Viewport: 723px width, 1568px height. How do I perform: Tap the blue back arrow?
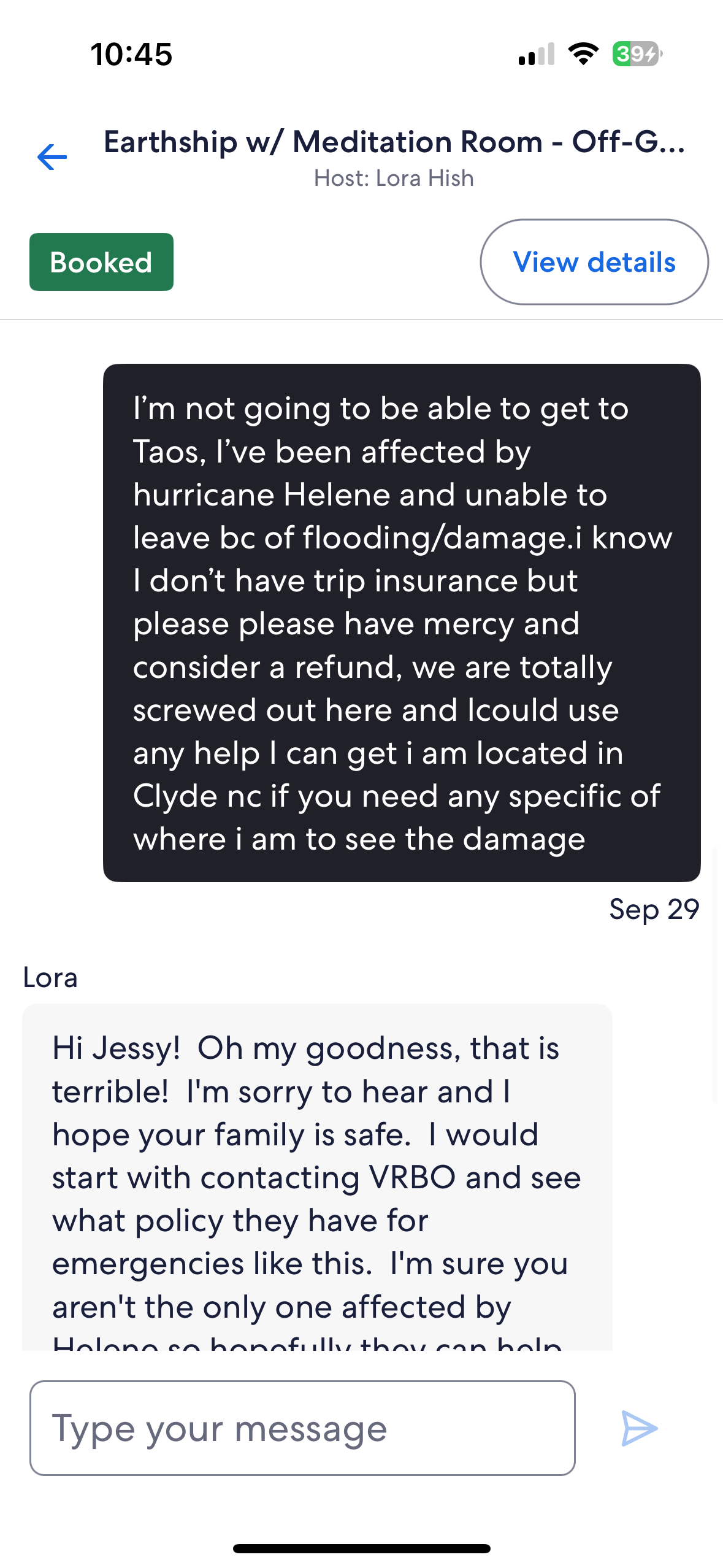point(52,157)
